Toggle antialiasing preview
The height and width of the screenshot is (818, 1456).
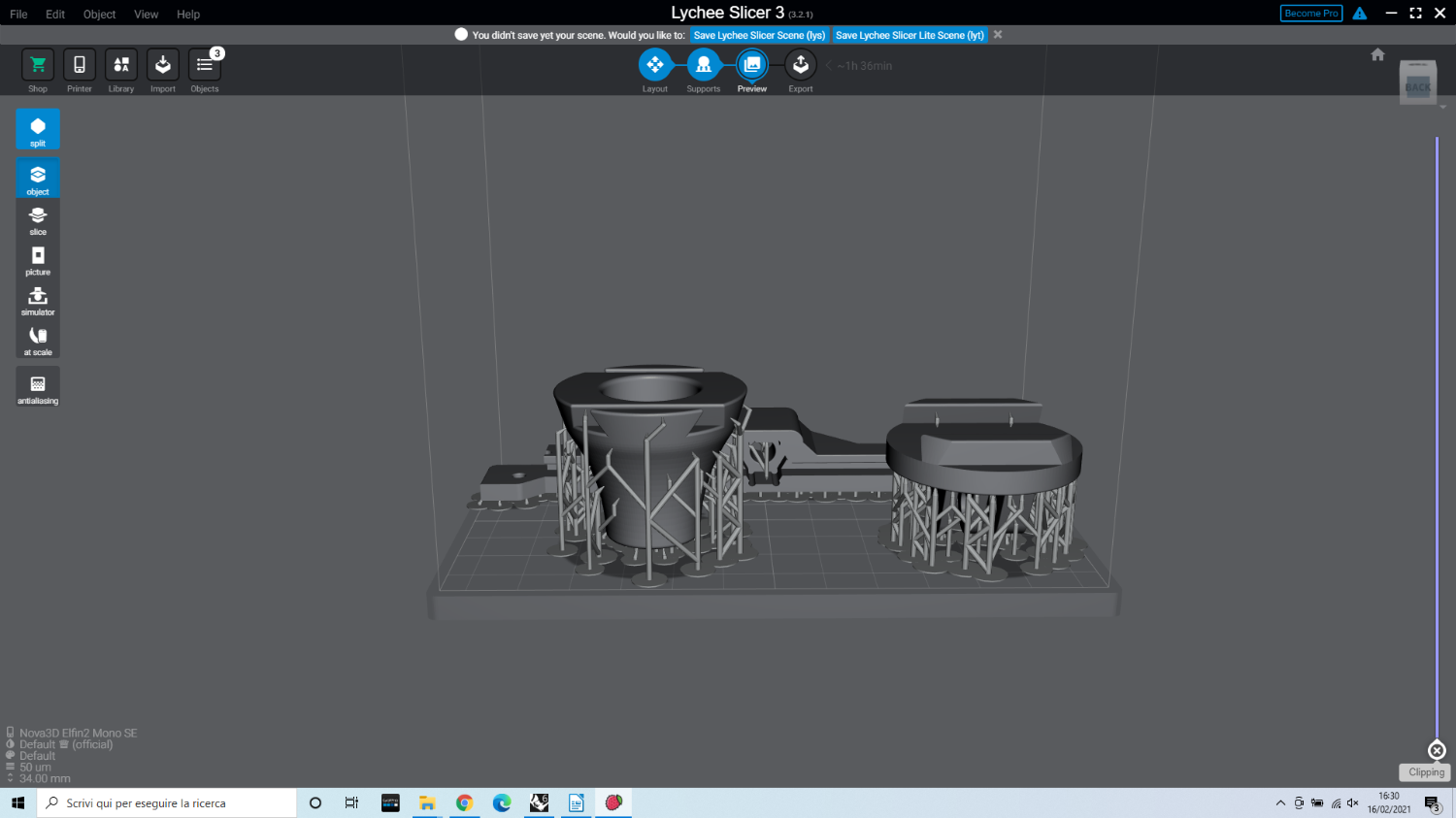(x=38, y=386)
